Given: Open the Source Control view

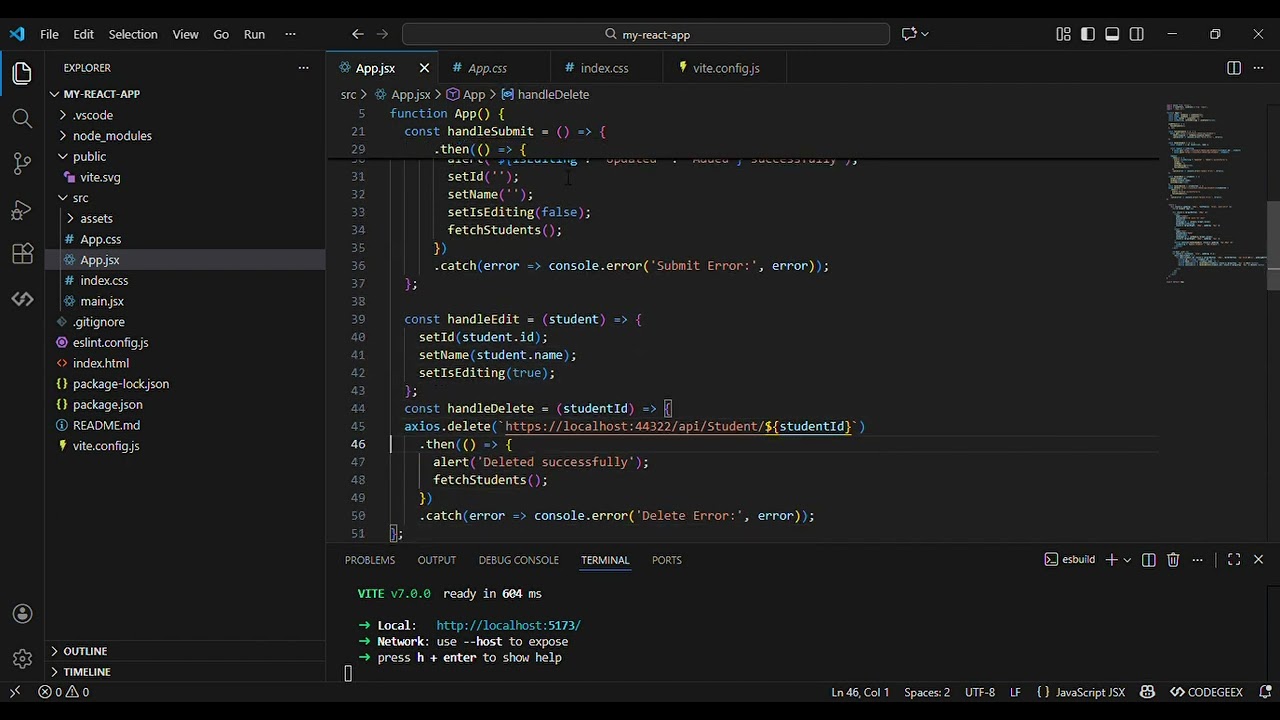Looking at the screenshot, I should (x=22, y=164).
